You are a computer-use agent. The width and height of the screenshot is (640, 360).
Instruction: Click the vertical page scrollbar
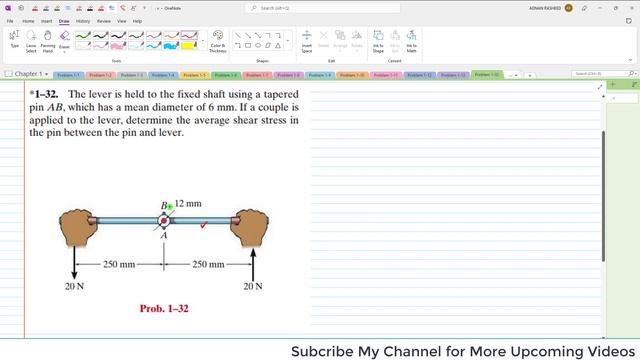pos(603,196)
